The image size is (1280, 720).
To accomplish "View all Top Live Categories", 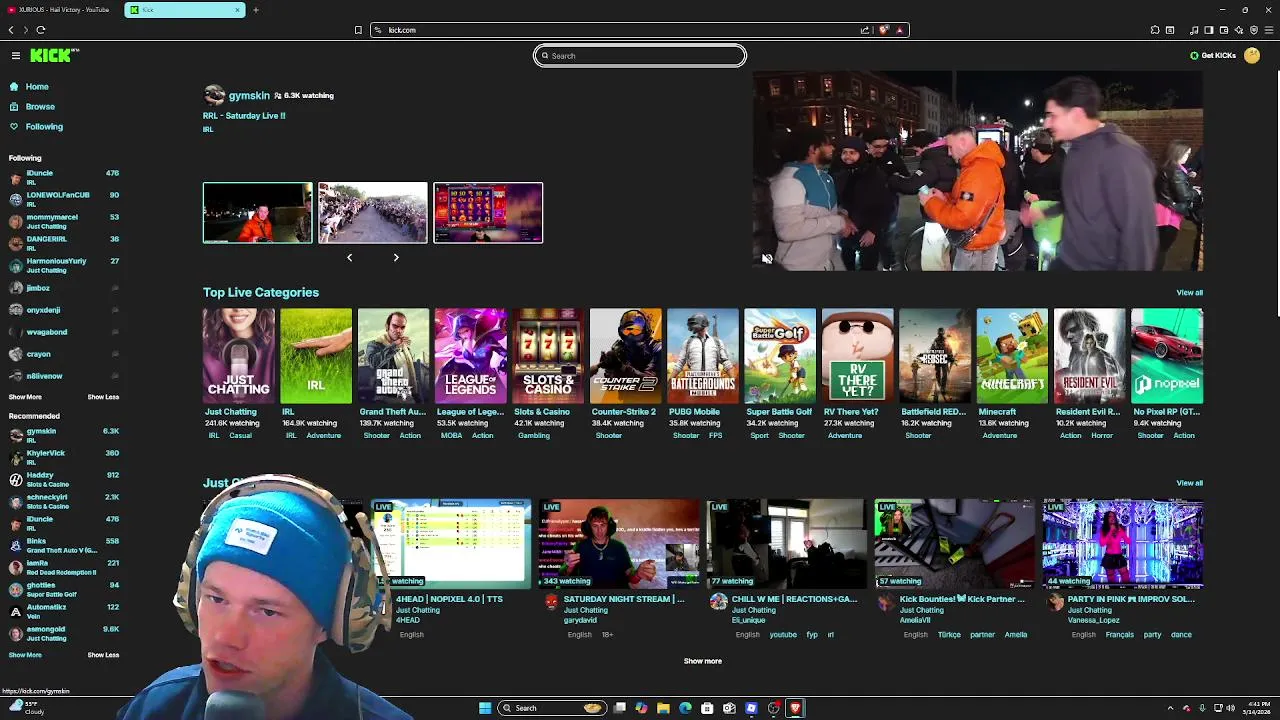I will (1189, 293).
